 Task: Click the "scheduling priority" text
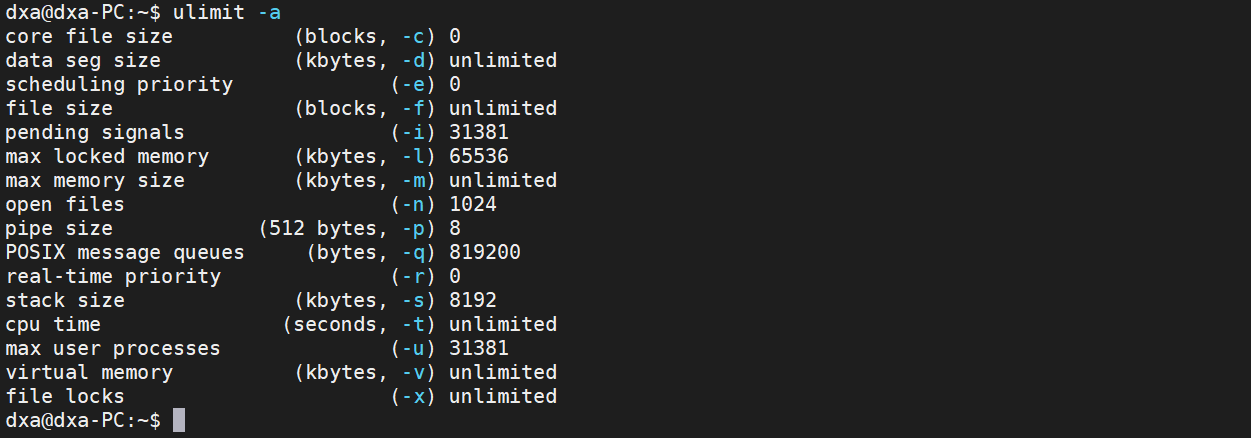[119, 84]
